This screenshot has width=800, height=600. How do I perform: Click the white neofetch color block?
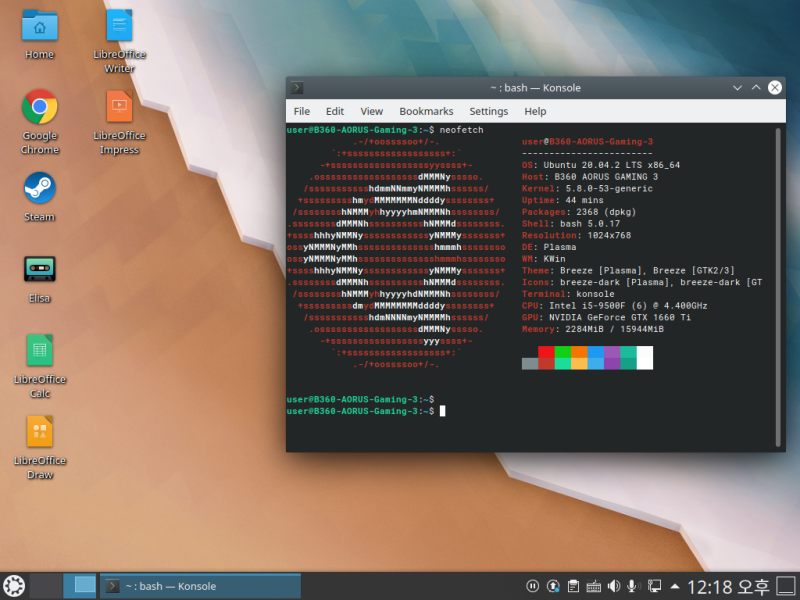click(x=644, y=358)
